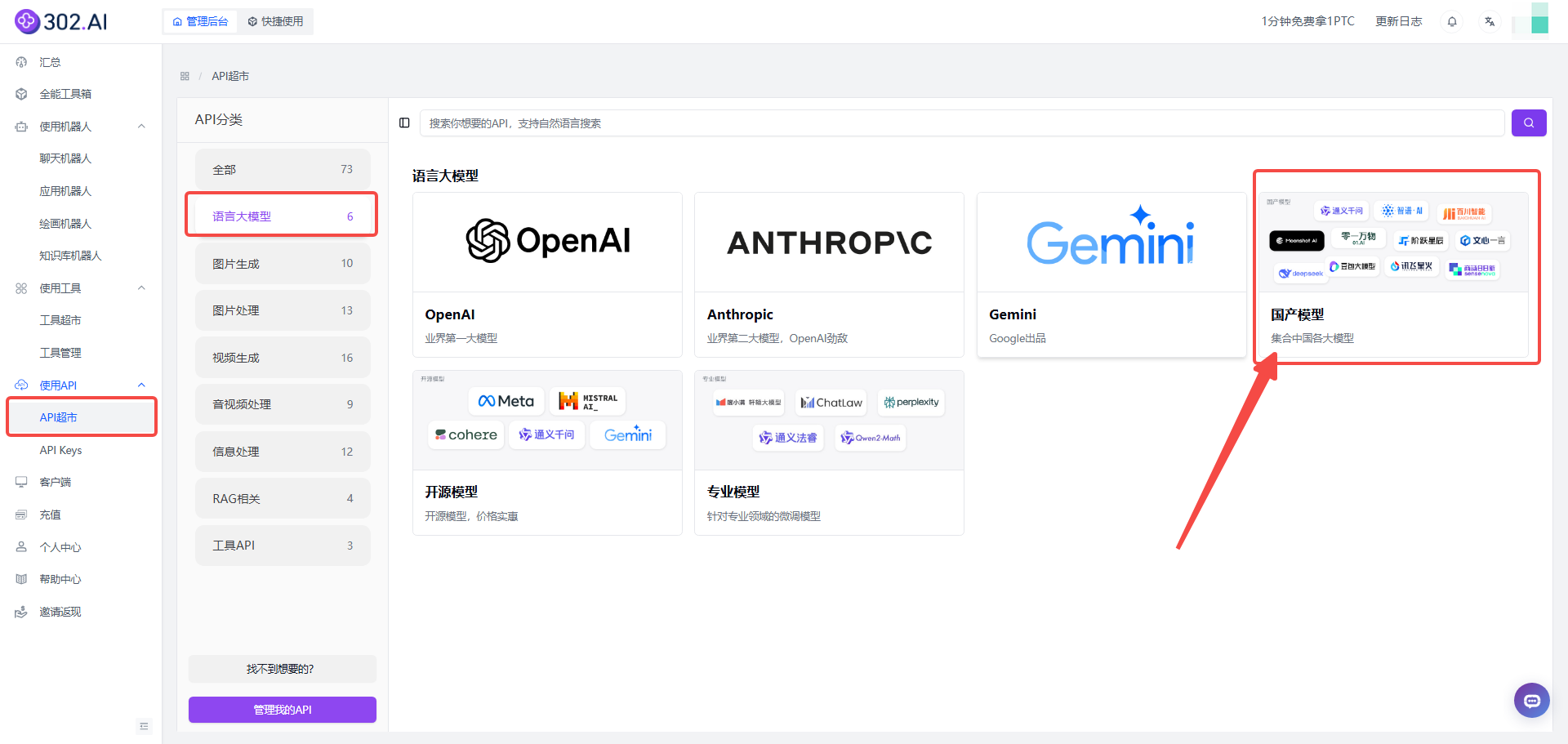Click the language translate icon
This screenshot has height=744, width=1568.
click(1490, 21)
